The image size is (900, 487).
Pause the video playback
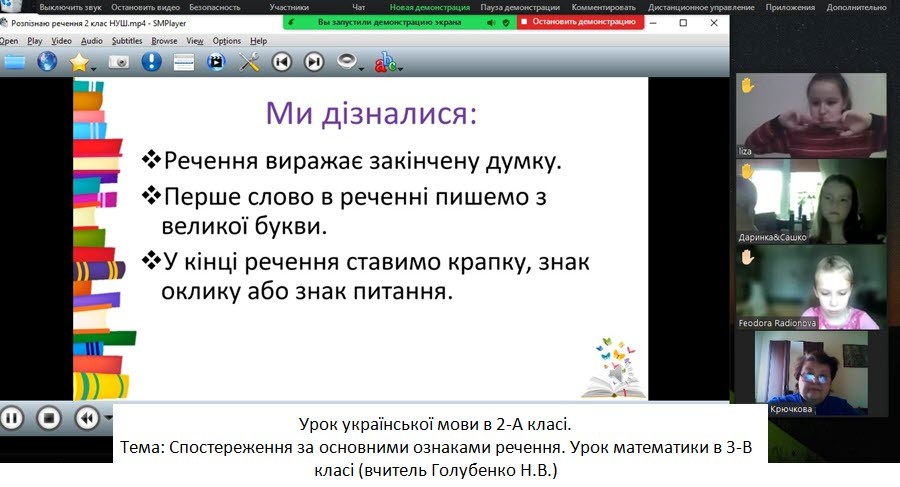[x=12, y=417]
